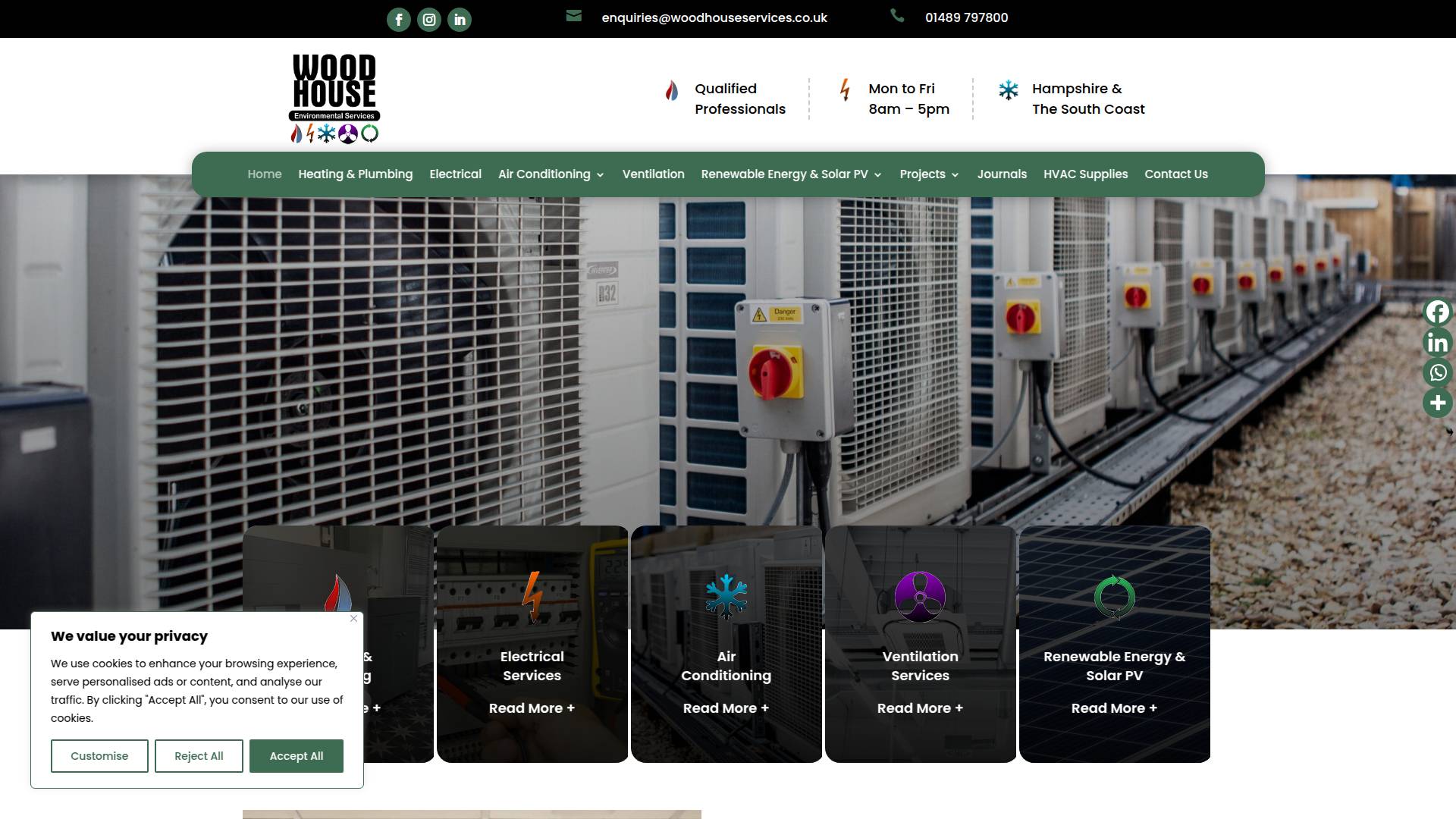The width and height of the screenshot is (1456, 819).
Task: Click Reject All cookies button
Action: click(x=199, y=756)
